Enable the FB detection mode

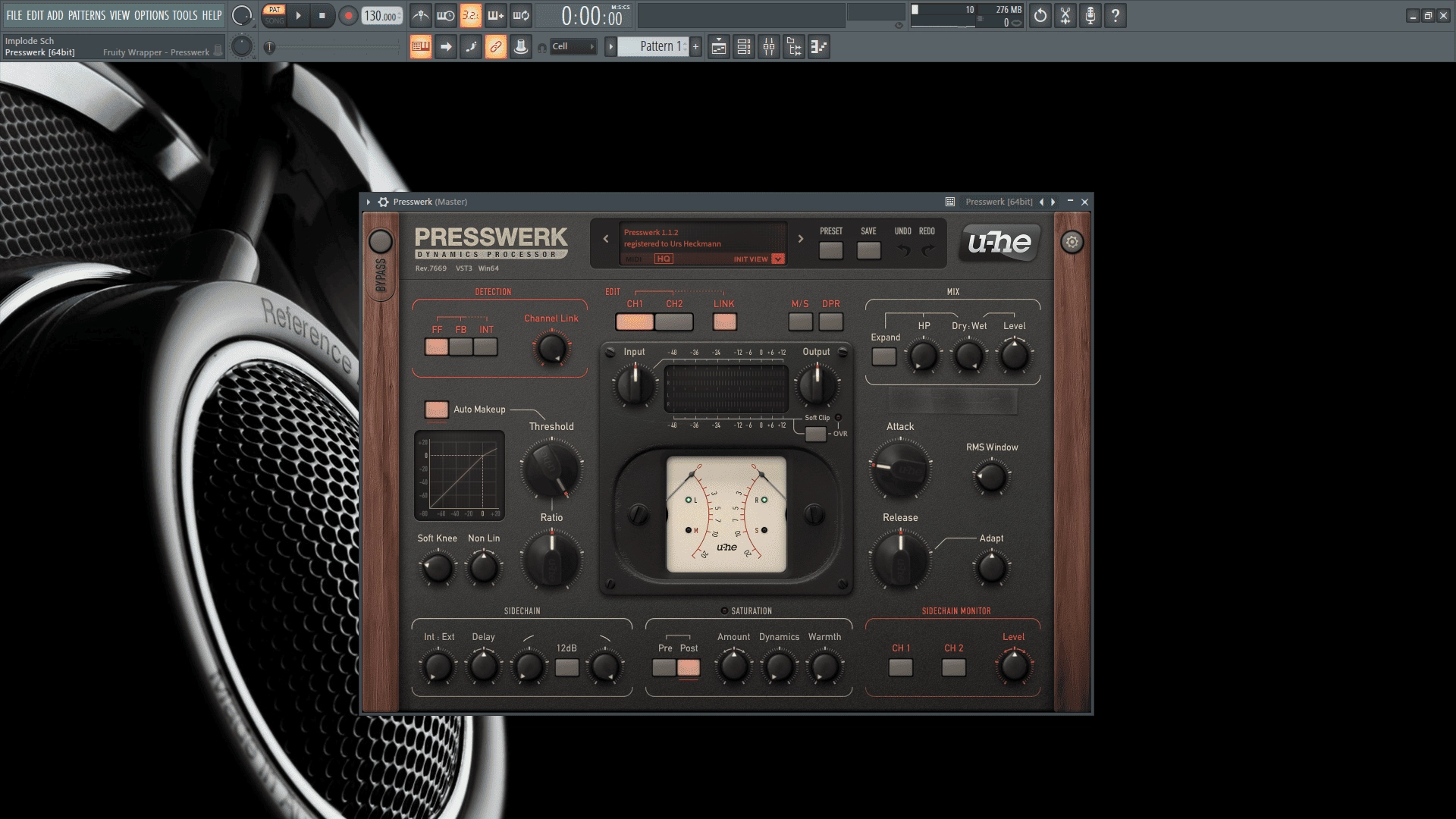[461, 347]
